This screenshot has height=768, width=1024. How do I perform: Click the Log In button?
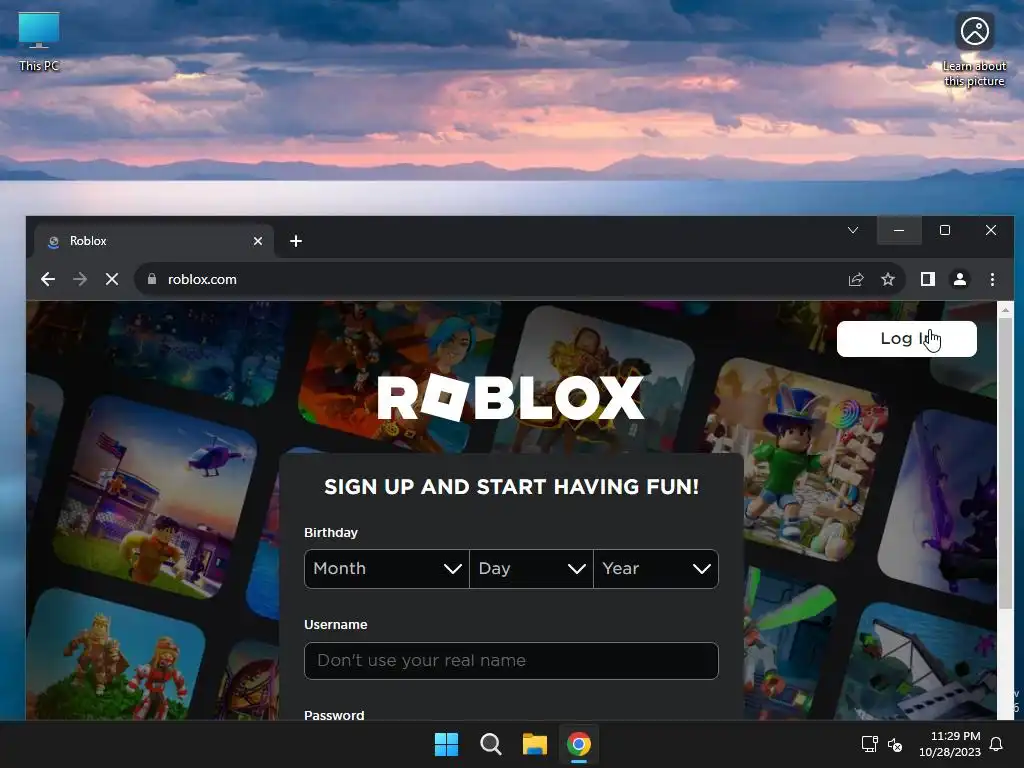click(x=907, y=339)
